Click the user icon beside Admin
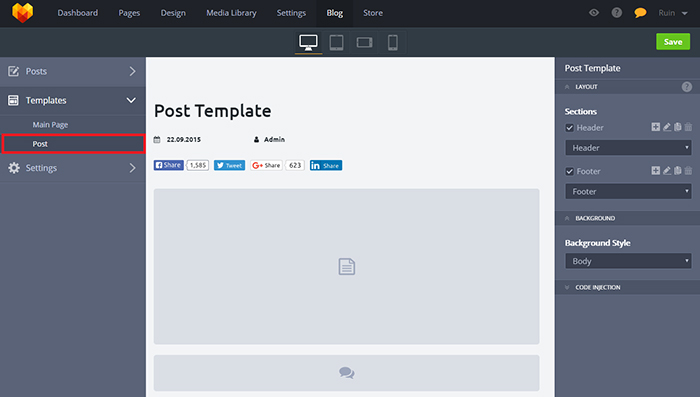Screen dimensions: 700x397 [x=256, y=139]
